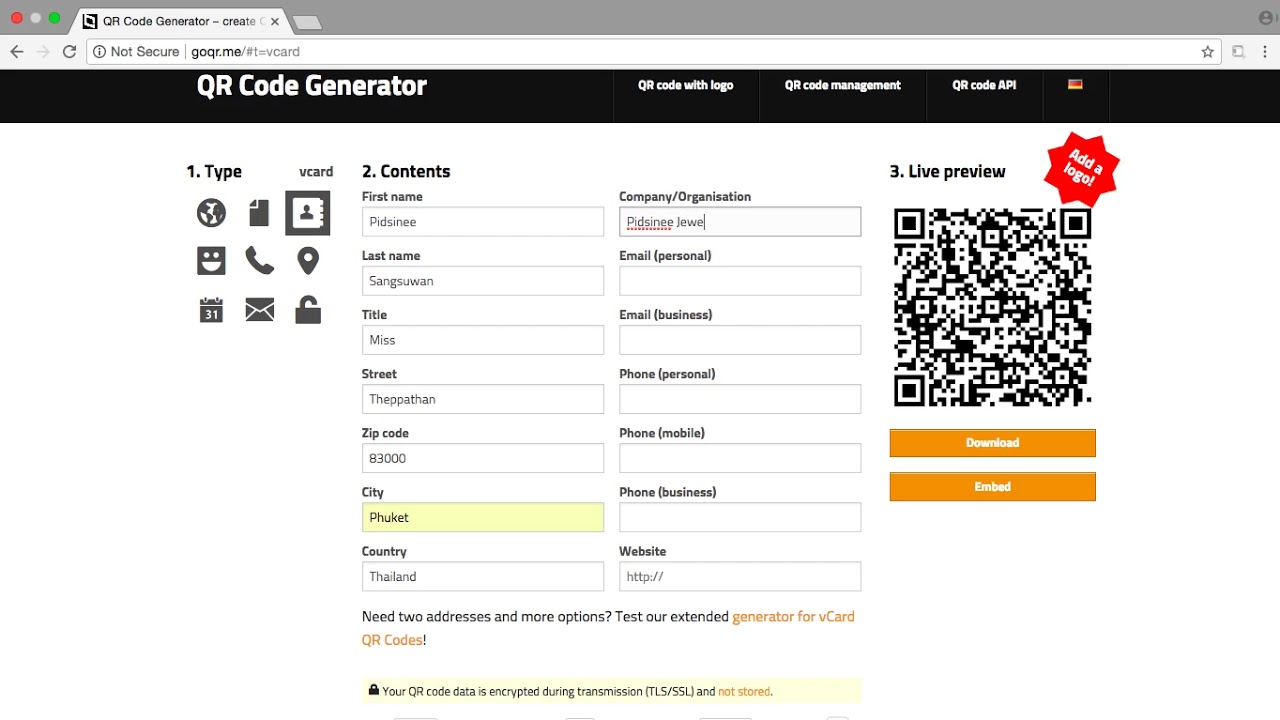The height and width of the screenshot is (720, 1280).
Task: Bookmark page with the star icon
Action: point(1208,52)
